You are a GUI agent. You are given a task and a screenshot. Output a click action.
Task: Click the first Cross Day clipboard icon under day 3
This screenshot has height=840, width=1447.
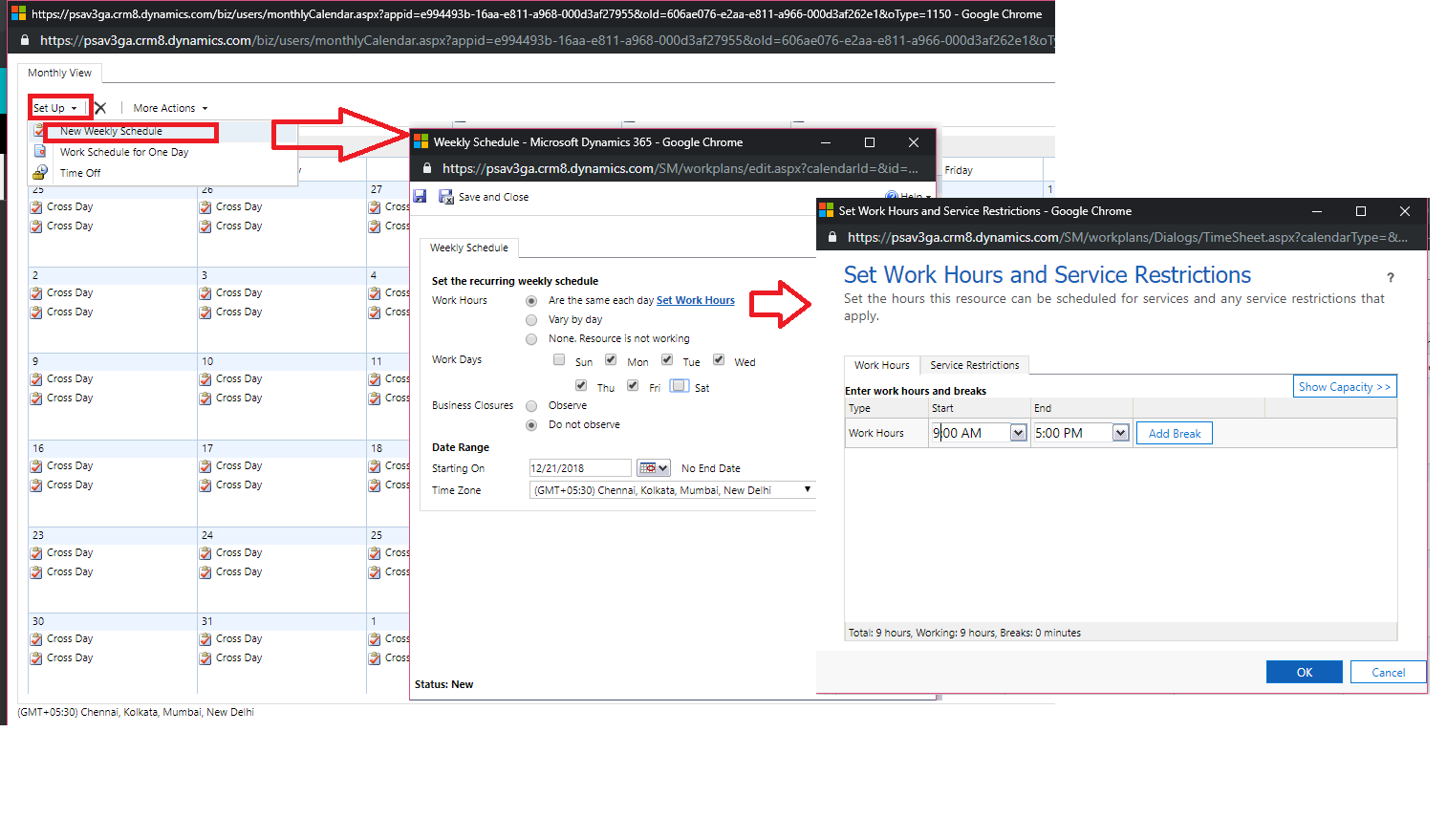205,293
